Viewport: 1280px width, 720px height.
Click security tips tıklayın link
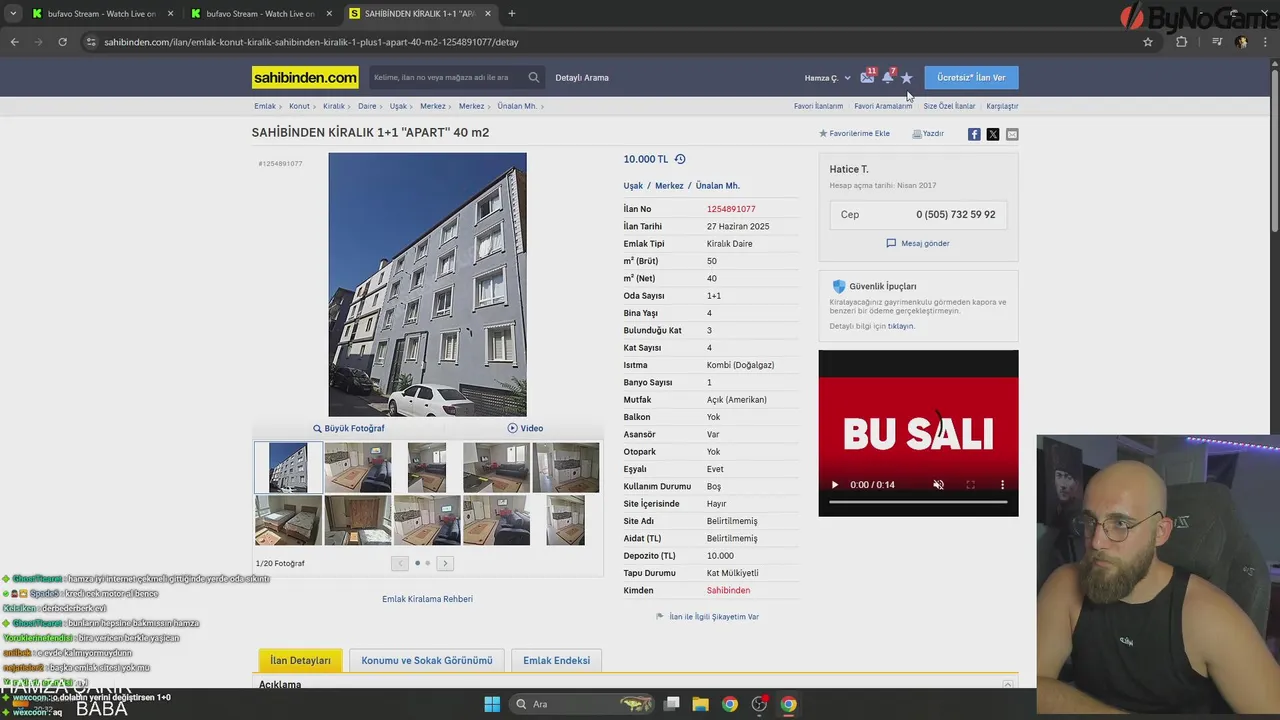coord(900,326)
